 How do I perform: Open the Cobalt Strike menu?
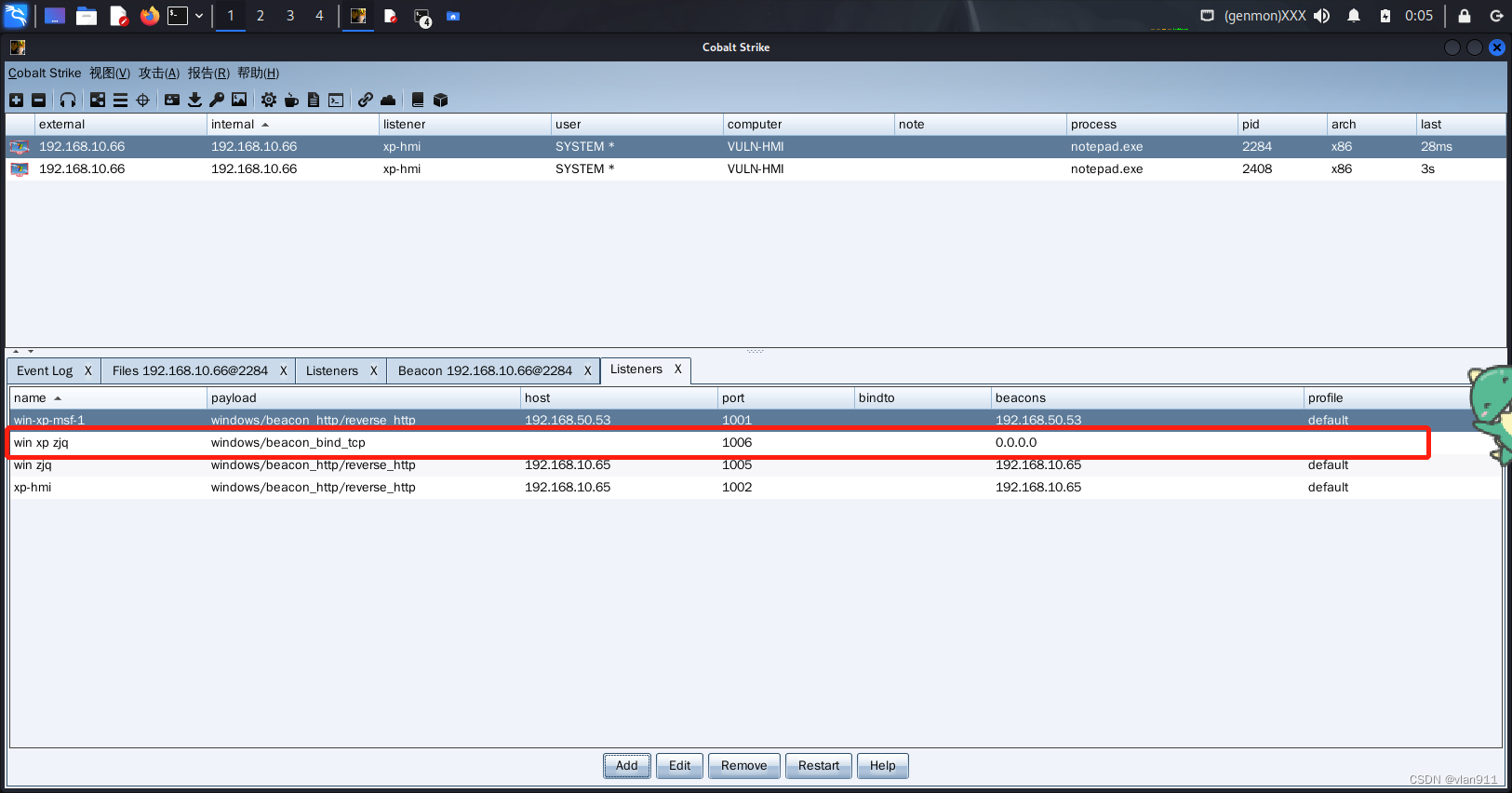[45, 74]
